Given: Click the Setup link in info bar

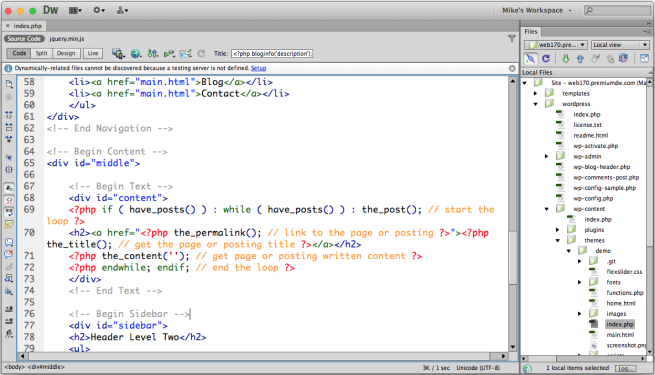Looking at the screenshot, I should 258,68.
